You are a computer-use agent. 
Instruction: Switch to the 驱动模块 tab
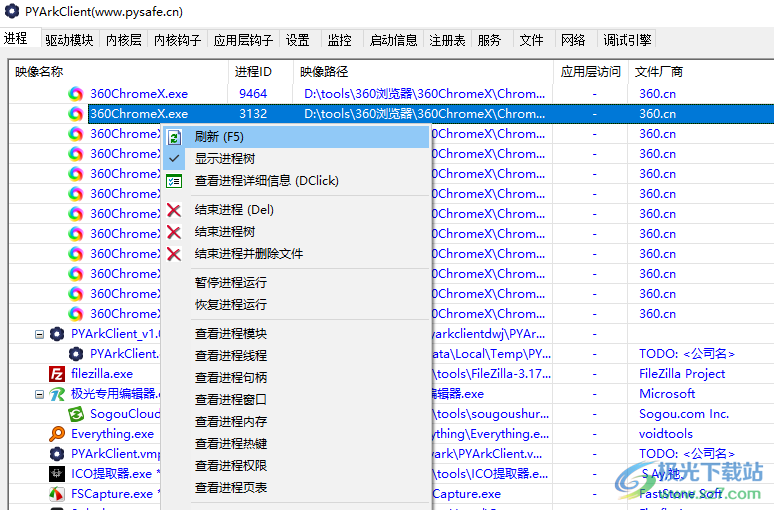pyautogui.click(x=69, y=40)
